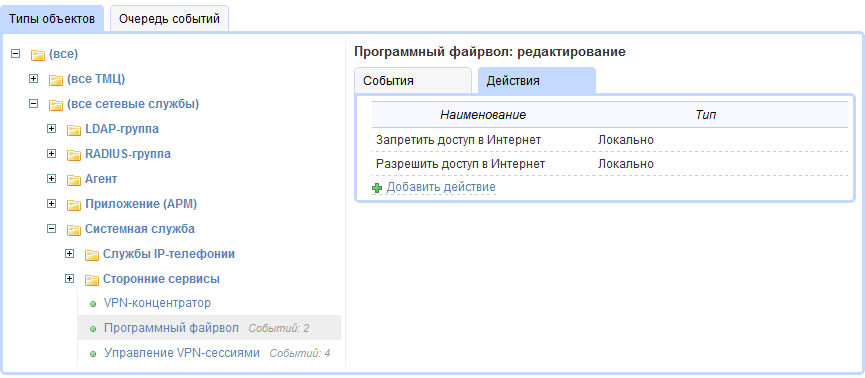Click the Запретить доступ в Интернет action
The height and width of the screenshot is (378, 865).
click(458, 140)
